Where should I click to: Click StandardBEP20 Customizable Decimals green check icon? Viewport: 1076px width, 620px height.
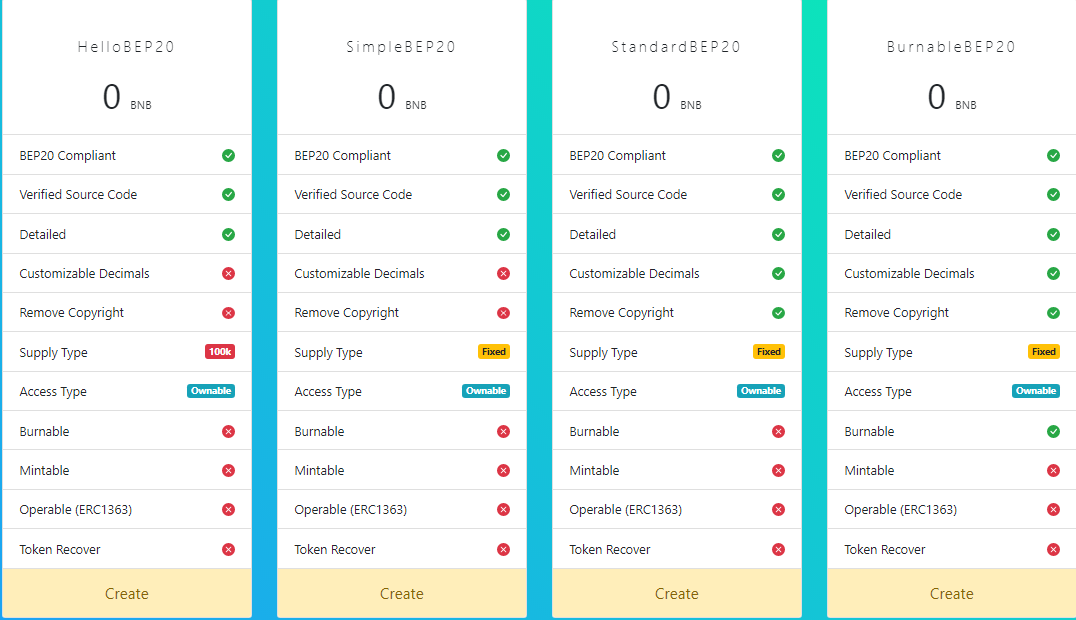click(x=778, y=273)
